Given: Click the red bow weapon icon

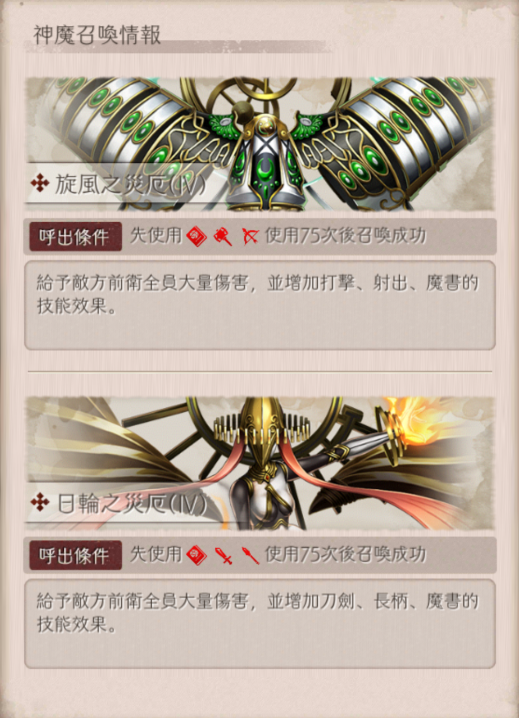Looking at the screenshot, I should [x=250, y=236].
